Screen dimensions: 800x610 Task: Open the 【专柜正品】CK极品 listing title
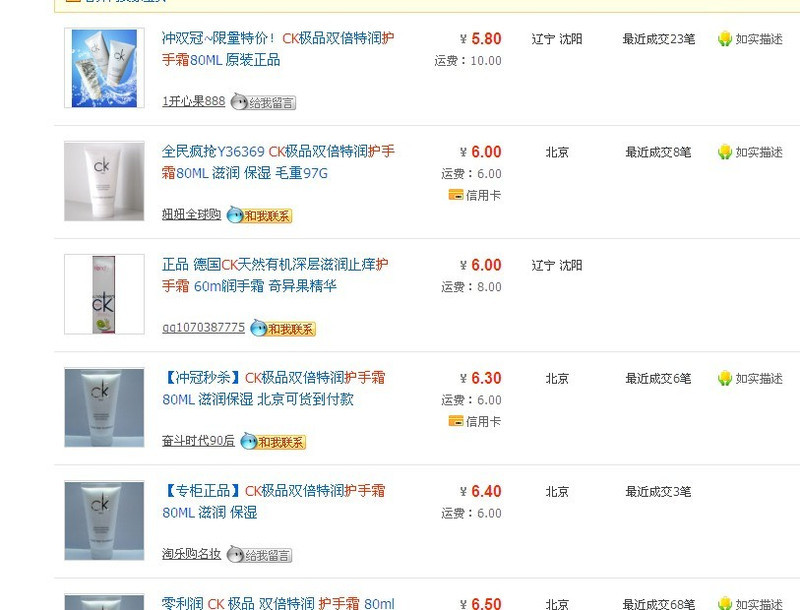pos(273,502)
